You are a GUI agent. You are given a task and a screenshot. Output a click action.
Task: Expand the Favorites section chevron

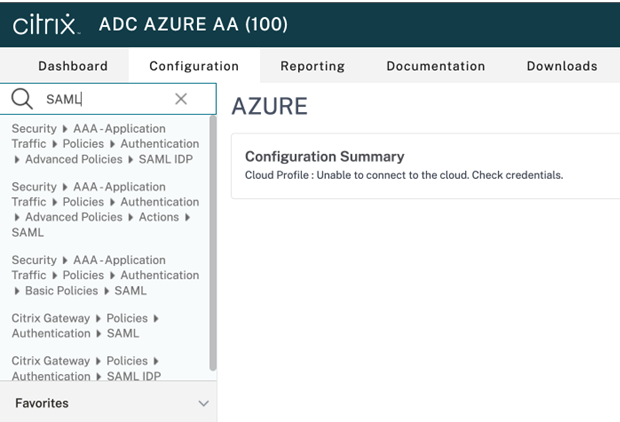204,404
